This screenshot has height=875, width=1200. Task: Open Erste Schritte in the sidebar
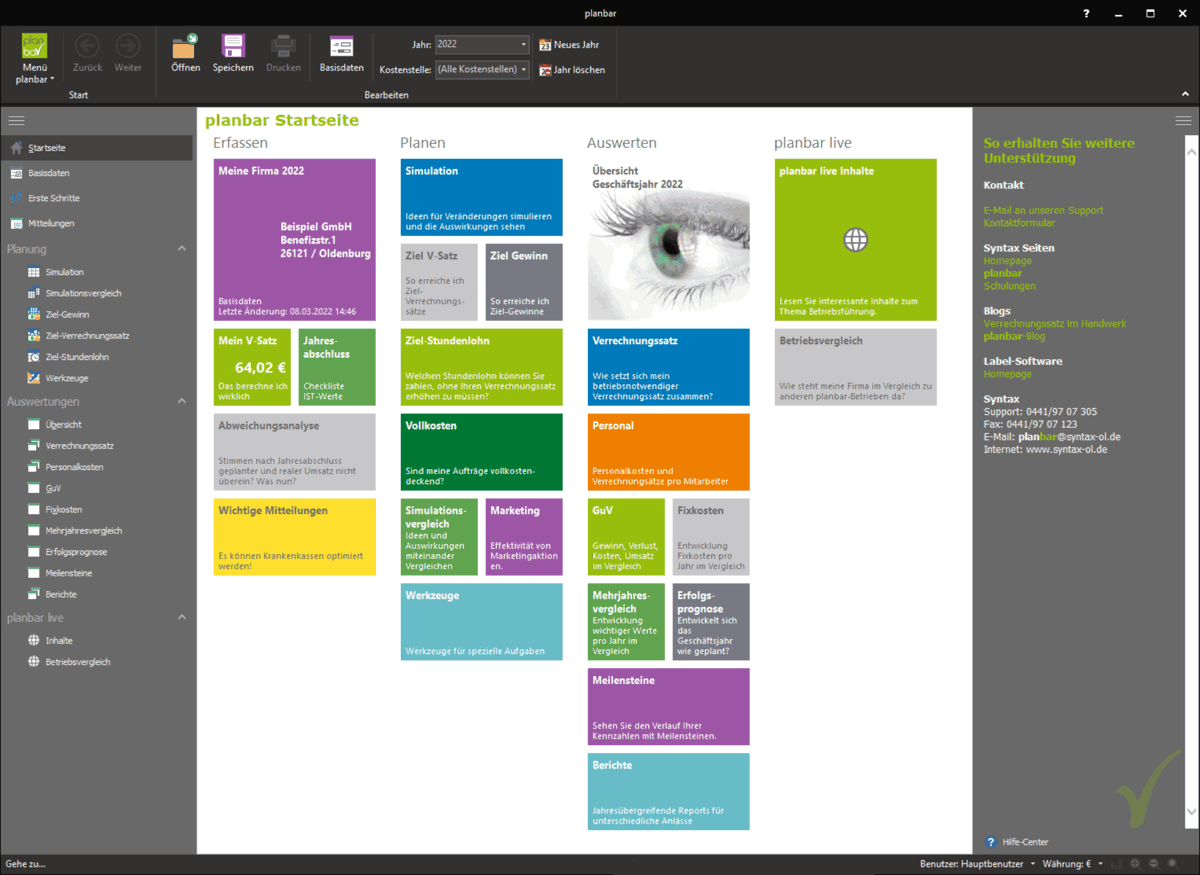tap(96, 198)
